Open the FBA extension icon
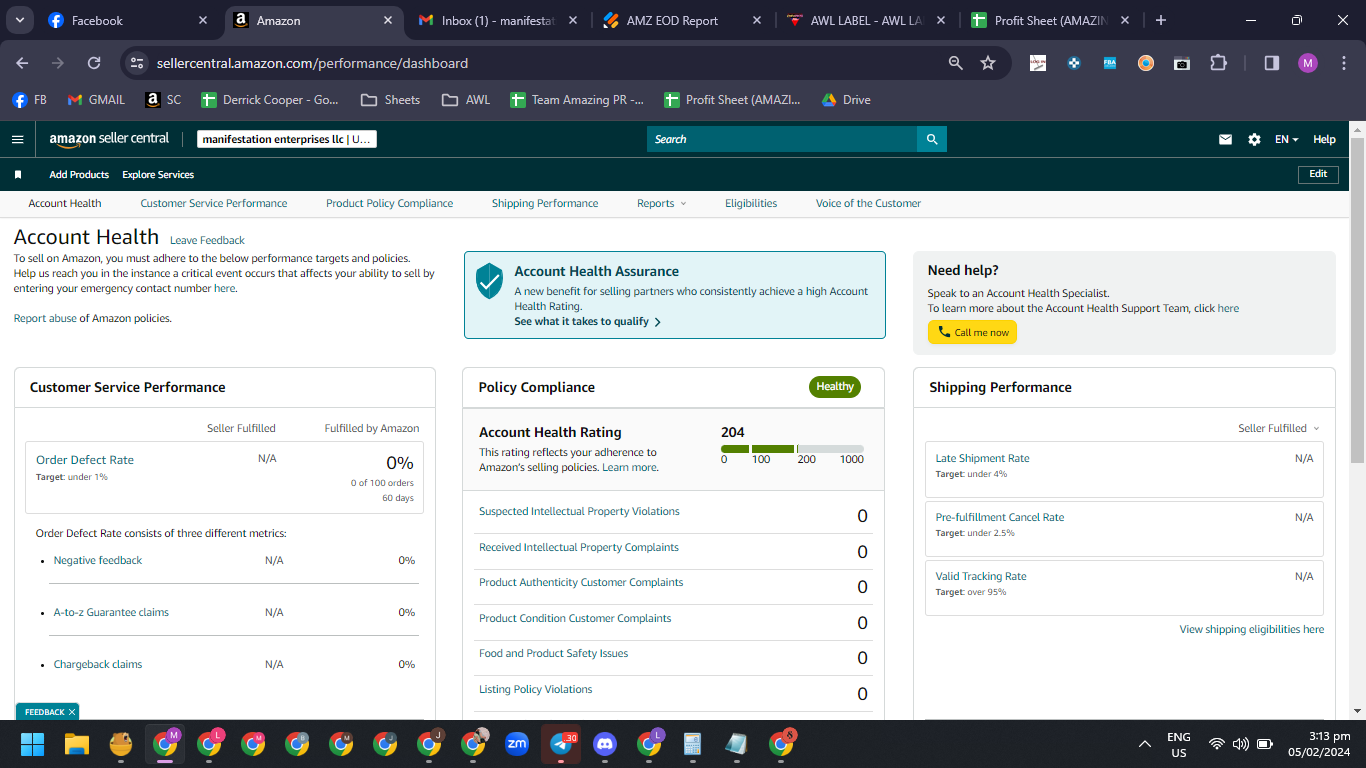 tap(1110, 63)
